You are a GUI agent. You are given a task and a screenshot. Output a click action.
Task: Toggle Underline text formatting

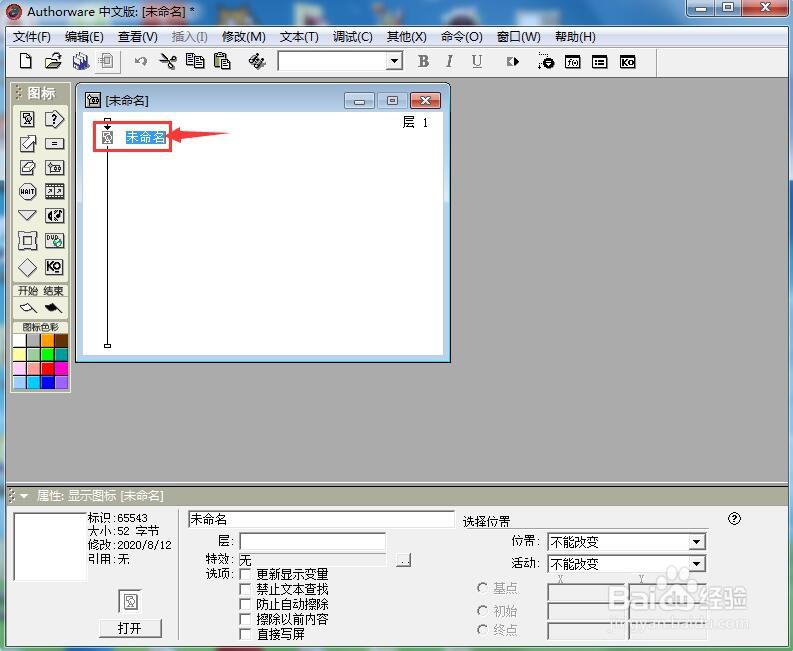click(476, 61)
